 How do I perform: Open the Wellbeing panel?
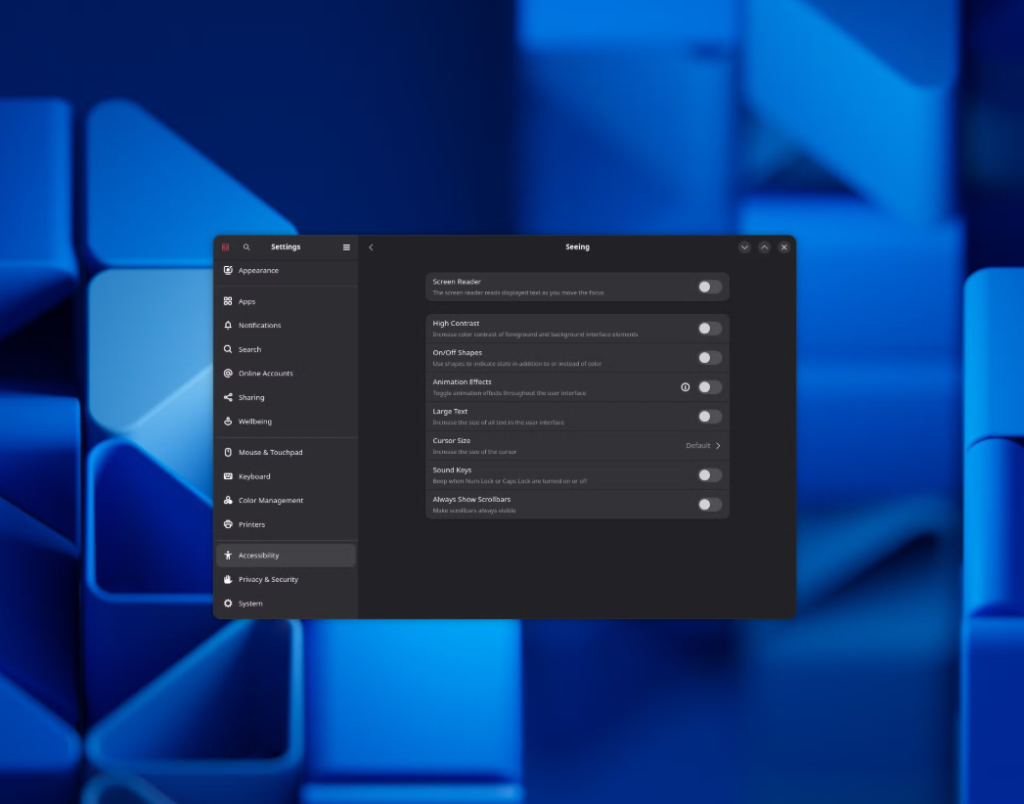tap(254, 421)
